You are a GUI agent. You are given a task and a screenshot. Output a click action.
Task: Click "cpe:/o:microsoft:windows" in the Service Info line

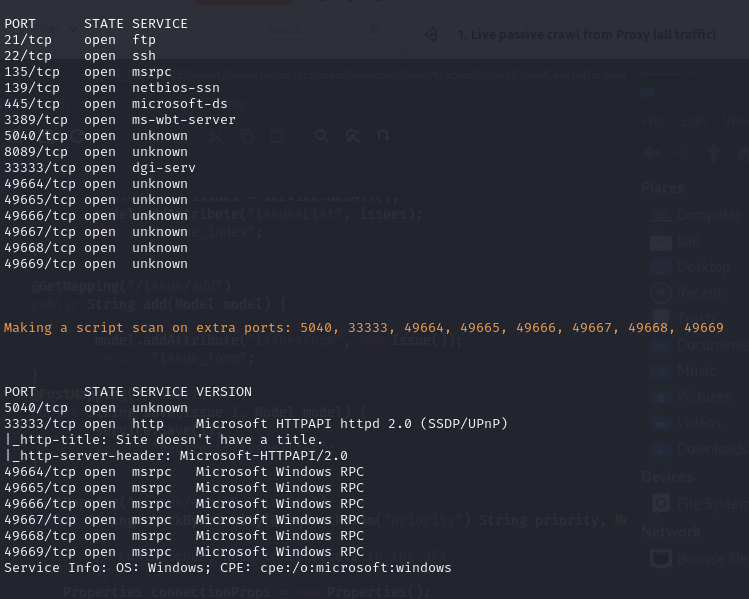356,568
